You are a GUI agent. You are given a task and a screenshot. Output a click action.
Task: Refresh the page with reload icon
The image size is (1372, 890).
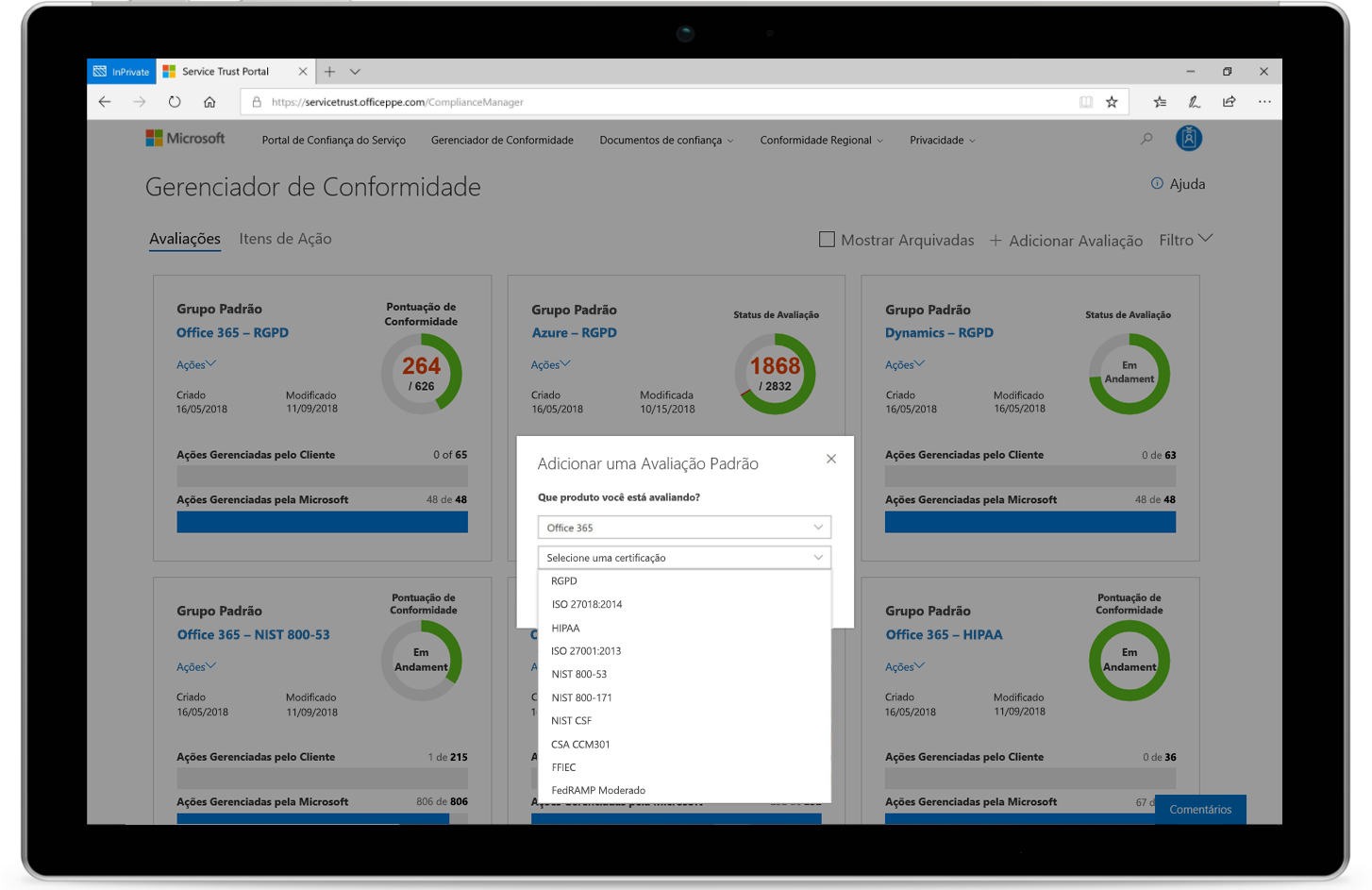[175, 102]
